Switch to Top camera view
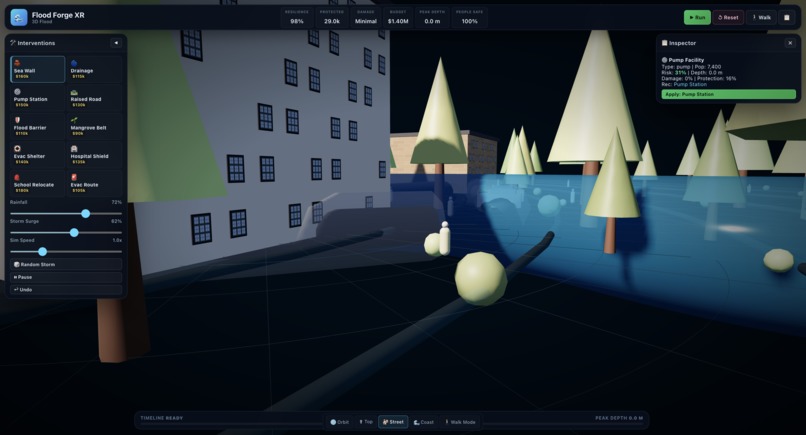This screenshot has height=435, width=806. pyautogui.click(x=365, y=422)
